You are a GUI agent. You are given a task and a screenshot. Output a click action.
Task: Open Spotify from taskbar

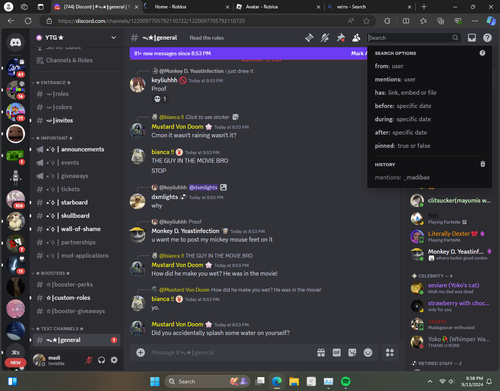click(x=346, y=381)
